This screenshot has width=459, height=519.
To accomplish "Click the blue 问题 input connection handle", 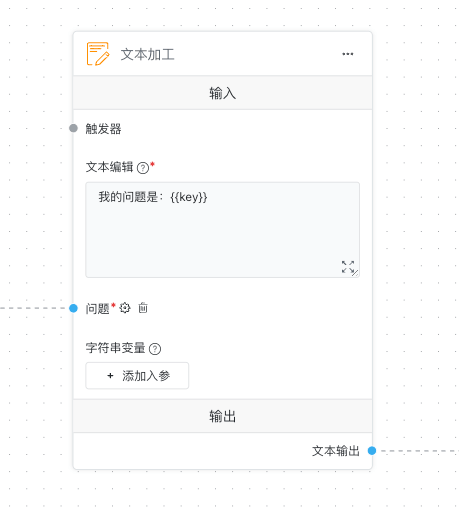I will click(x=73, y=308).
